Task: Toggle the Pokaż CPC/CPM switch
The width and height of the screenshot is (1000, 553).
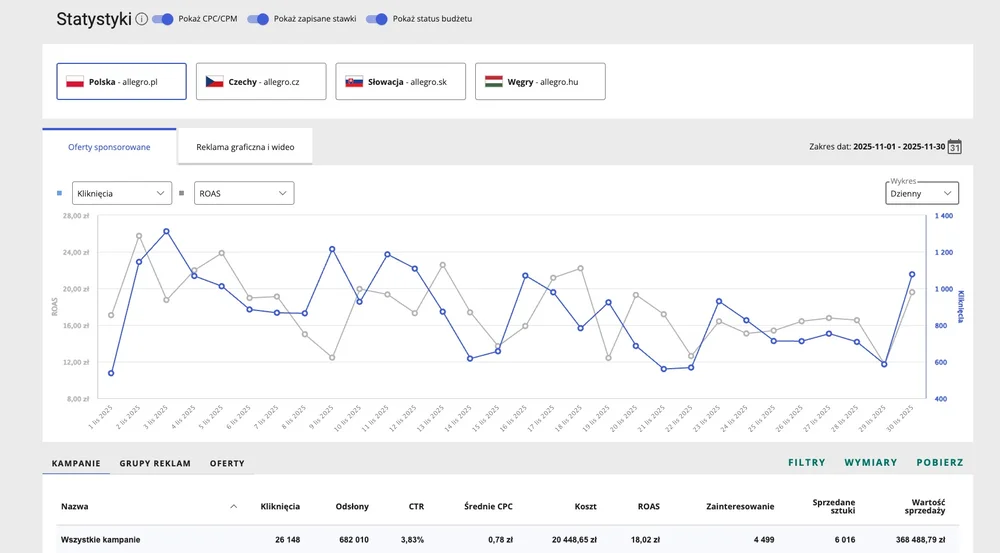Action: 162,19
